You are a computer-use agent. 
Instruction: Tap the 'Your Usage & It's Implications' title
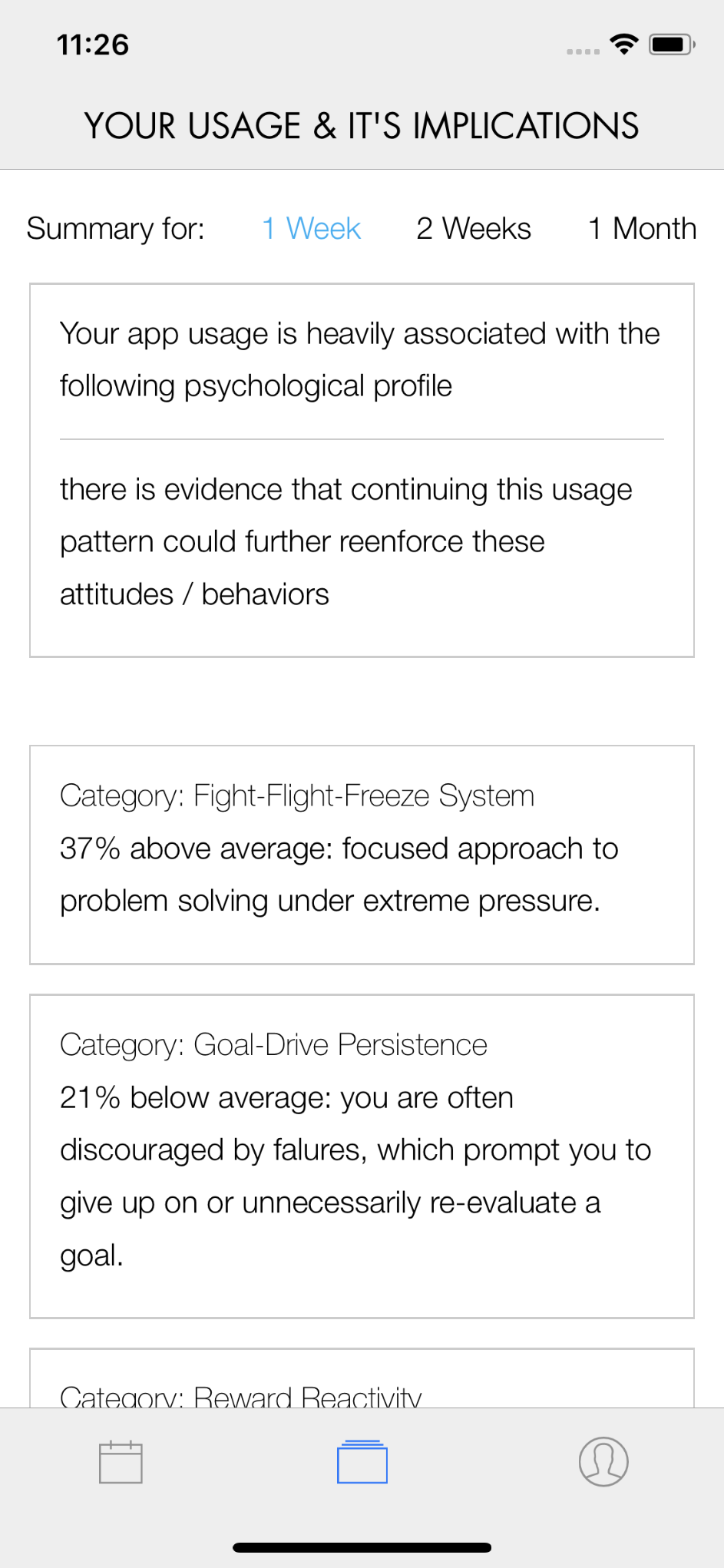(362, 126)
